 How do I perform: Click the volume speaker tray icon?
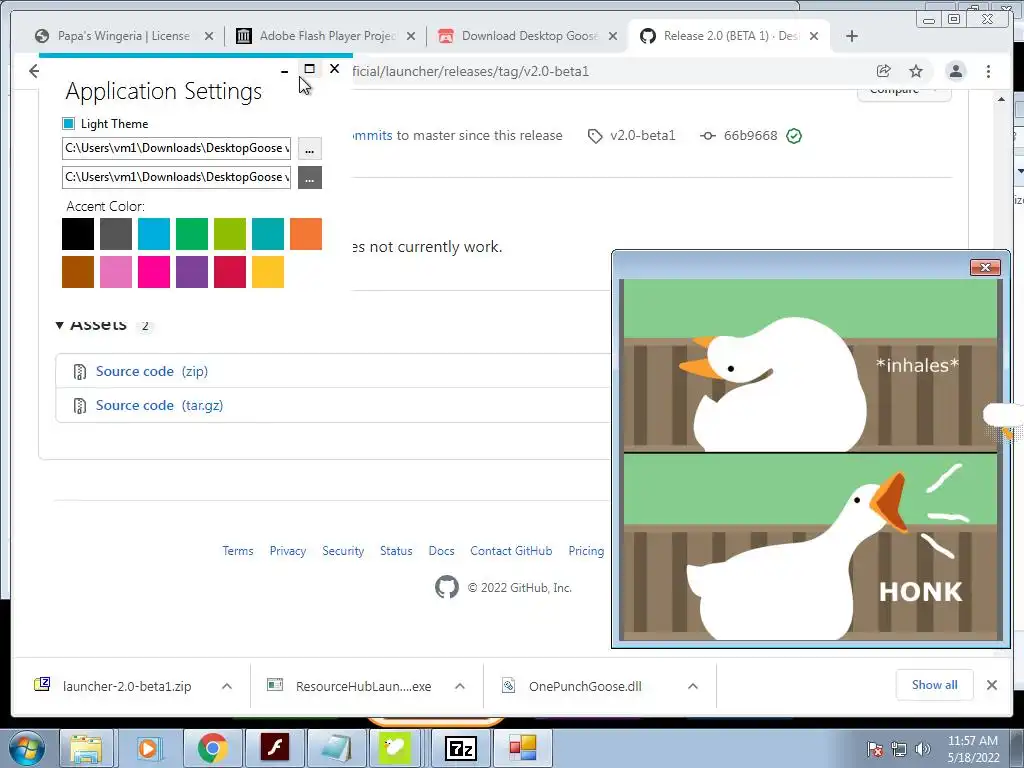[x=922, y=749]
